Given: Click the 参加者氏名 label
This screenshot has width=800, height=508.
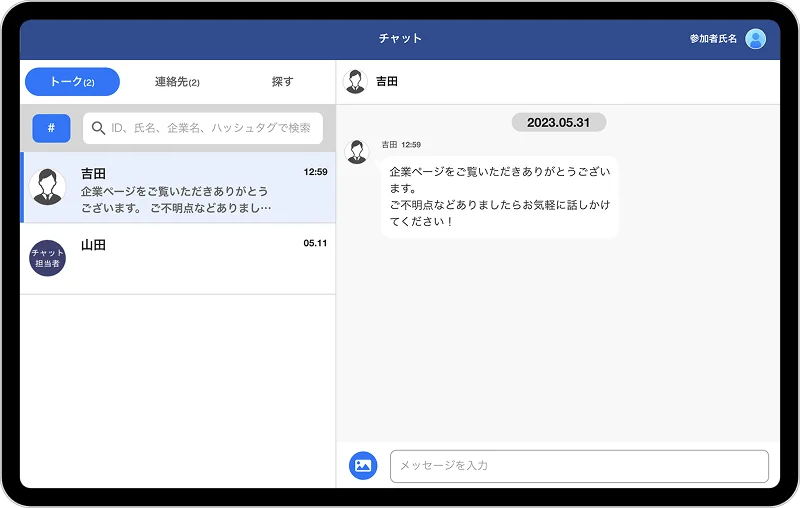Looking at the screenshot, I should (x=712, y=39).
